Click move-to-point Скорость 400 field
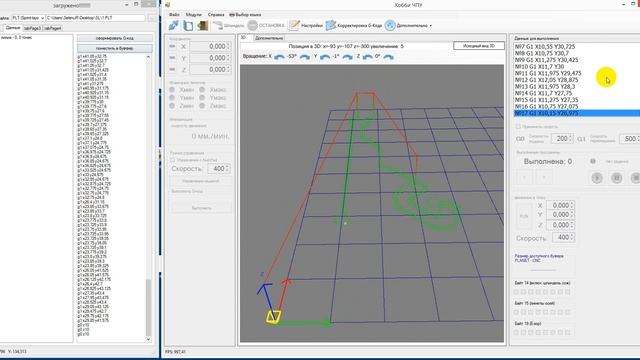This screenshot has height=360, width=640. (x=564, y=237)
